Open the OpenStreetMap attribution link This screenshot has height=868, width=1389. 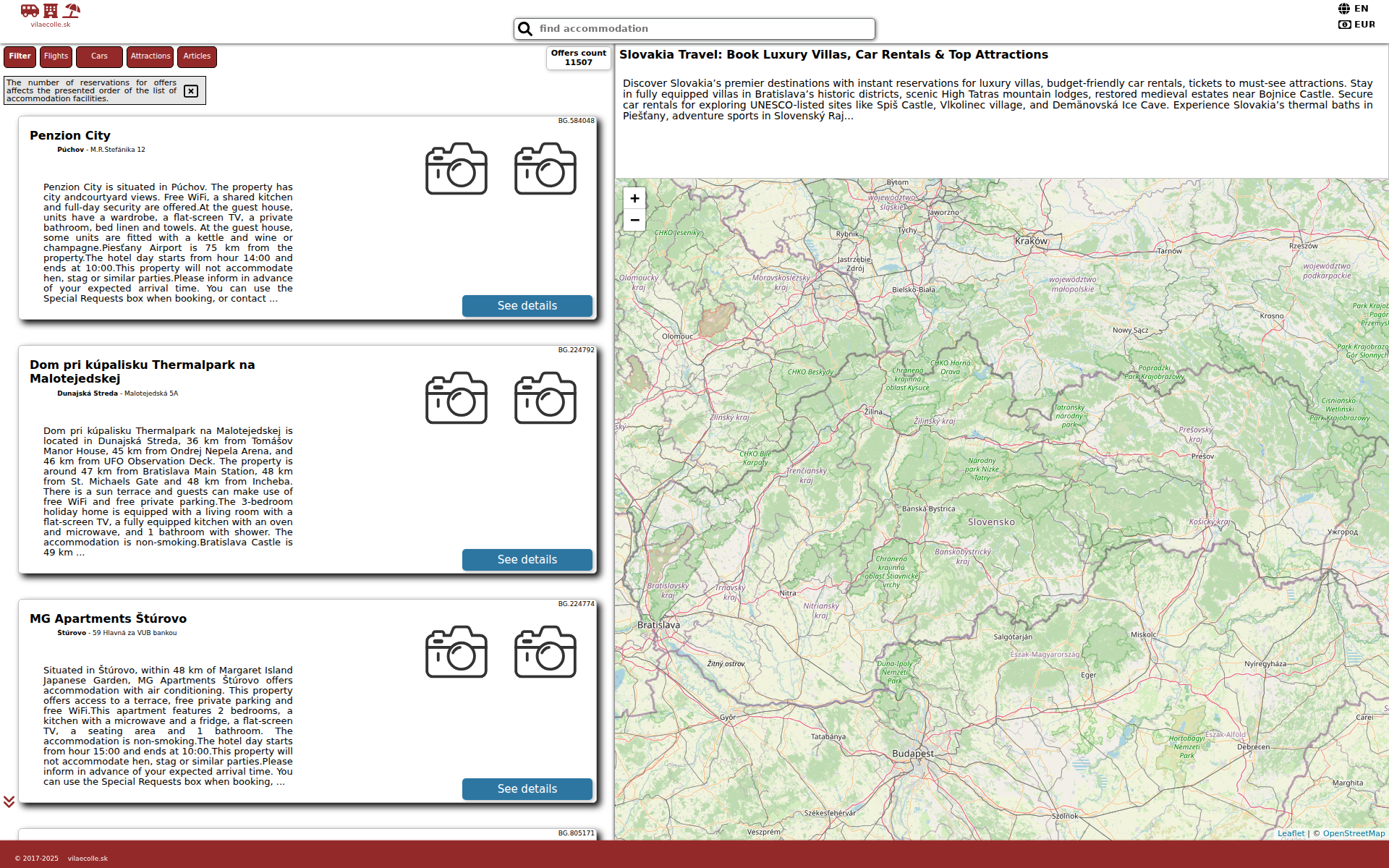1354,833
